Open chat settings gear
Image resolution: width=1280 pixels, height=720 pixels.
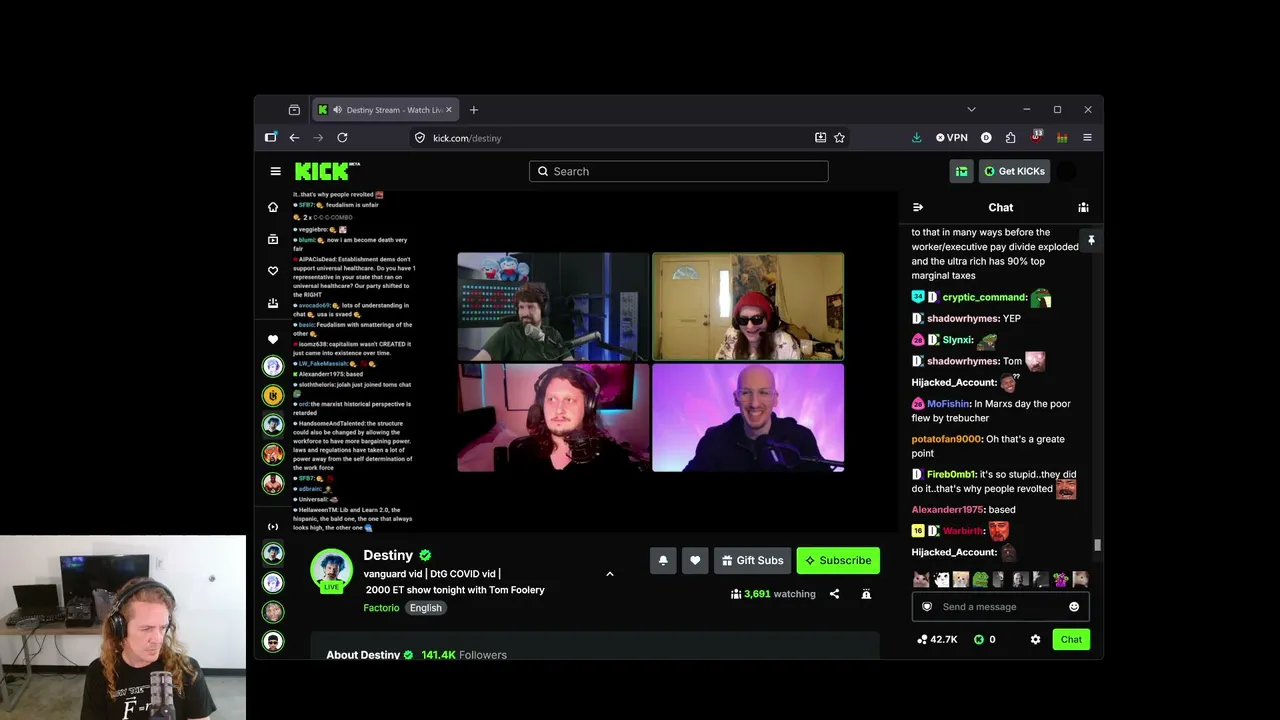[1035, 639]
